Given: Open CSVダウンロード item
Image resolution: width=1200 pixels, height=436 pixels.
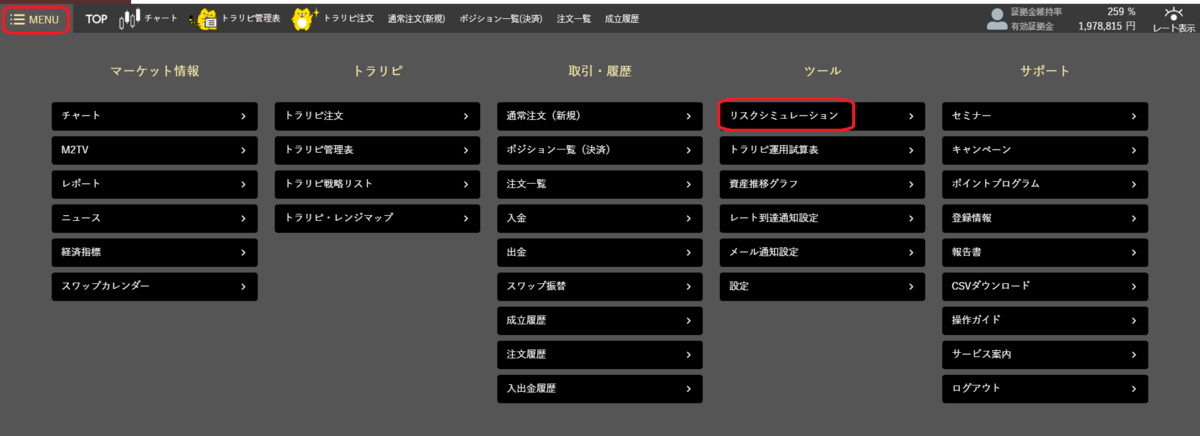Looking at the screenshot, I should point(1045,286).
